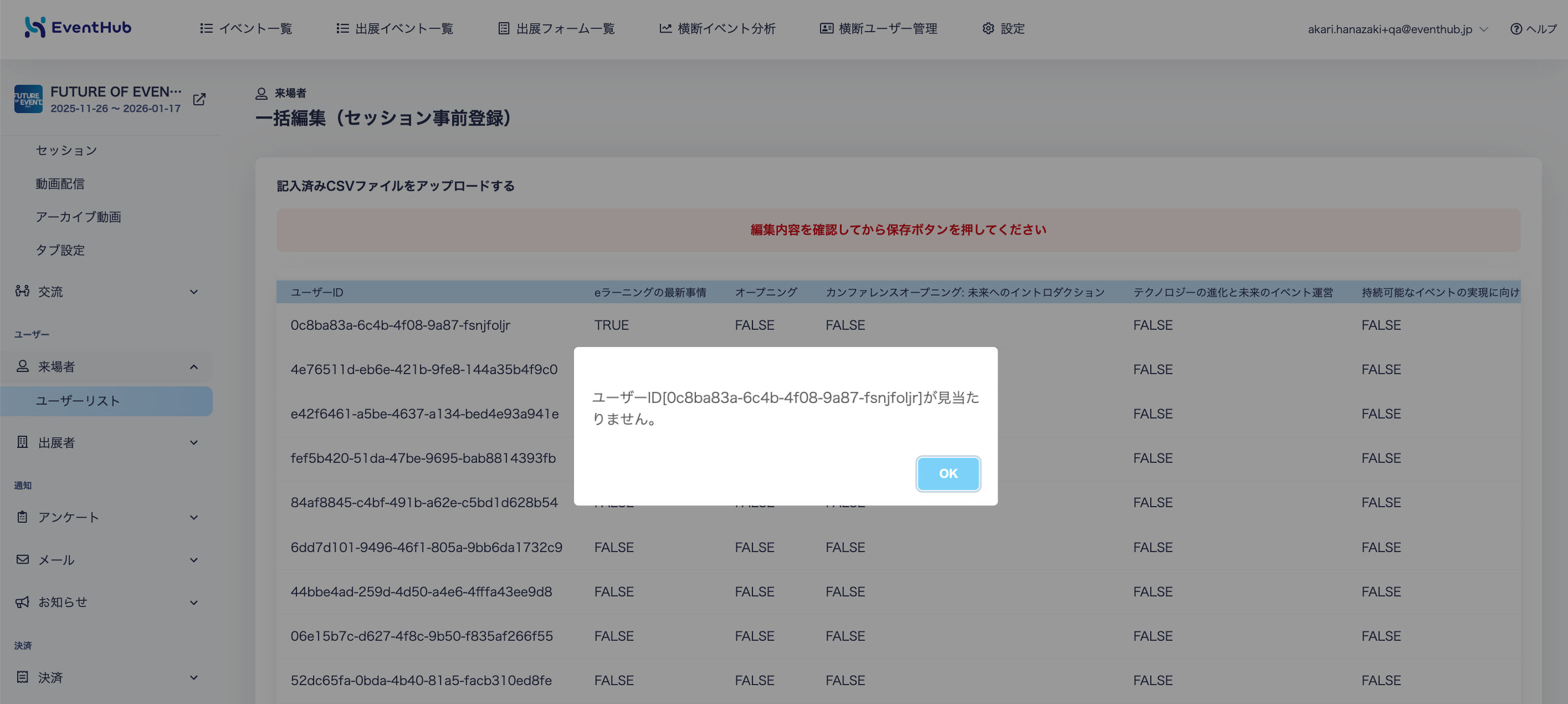Select ユーザーリスト in the sidebar
This screenshot has width=1568, height=704.
tap(106, 401)
